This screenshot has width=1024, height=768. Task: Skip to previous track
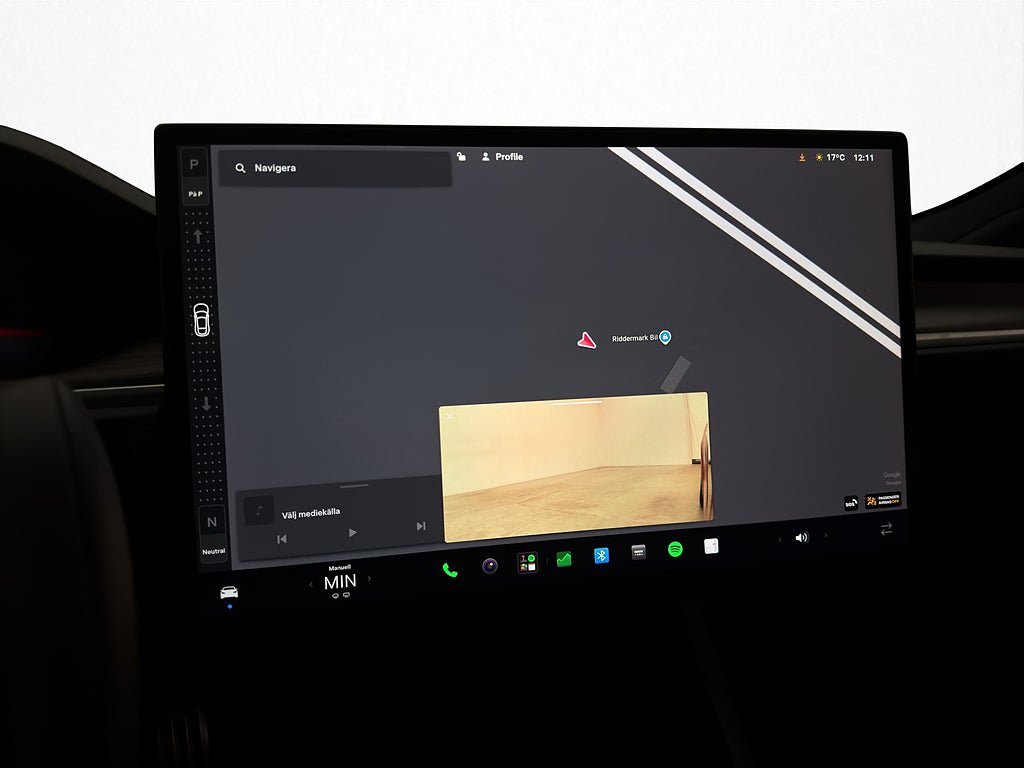coord(282,539)
